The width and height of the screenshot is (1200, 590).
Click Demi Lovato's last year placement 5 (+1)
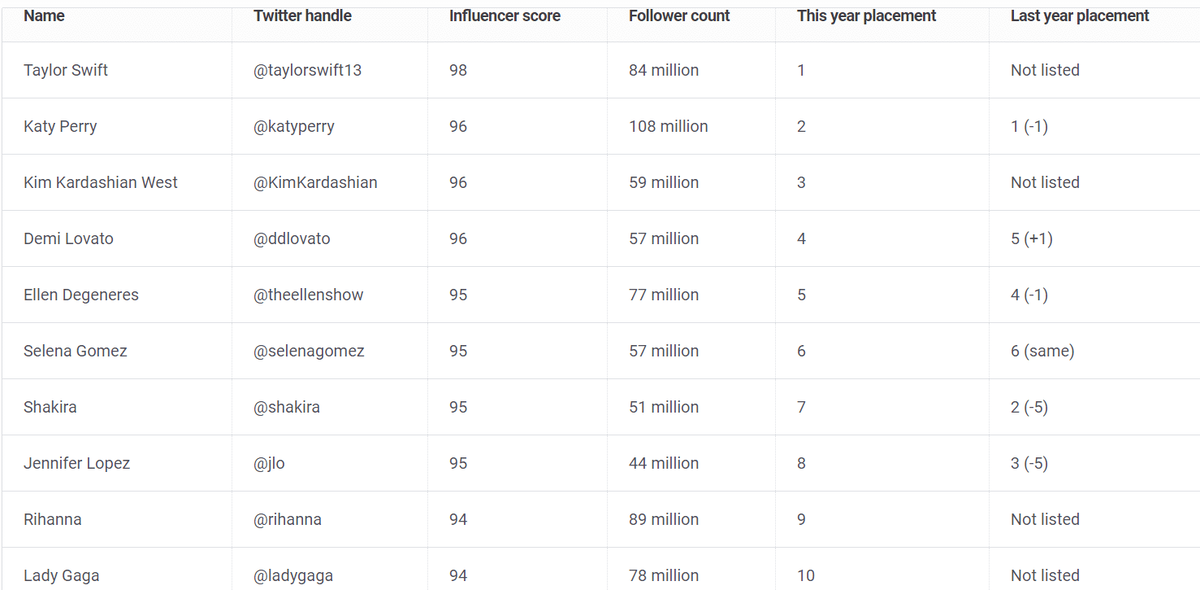coord(1031,238)
